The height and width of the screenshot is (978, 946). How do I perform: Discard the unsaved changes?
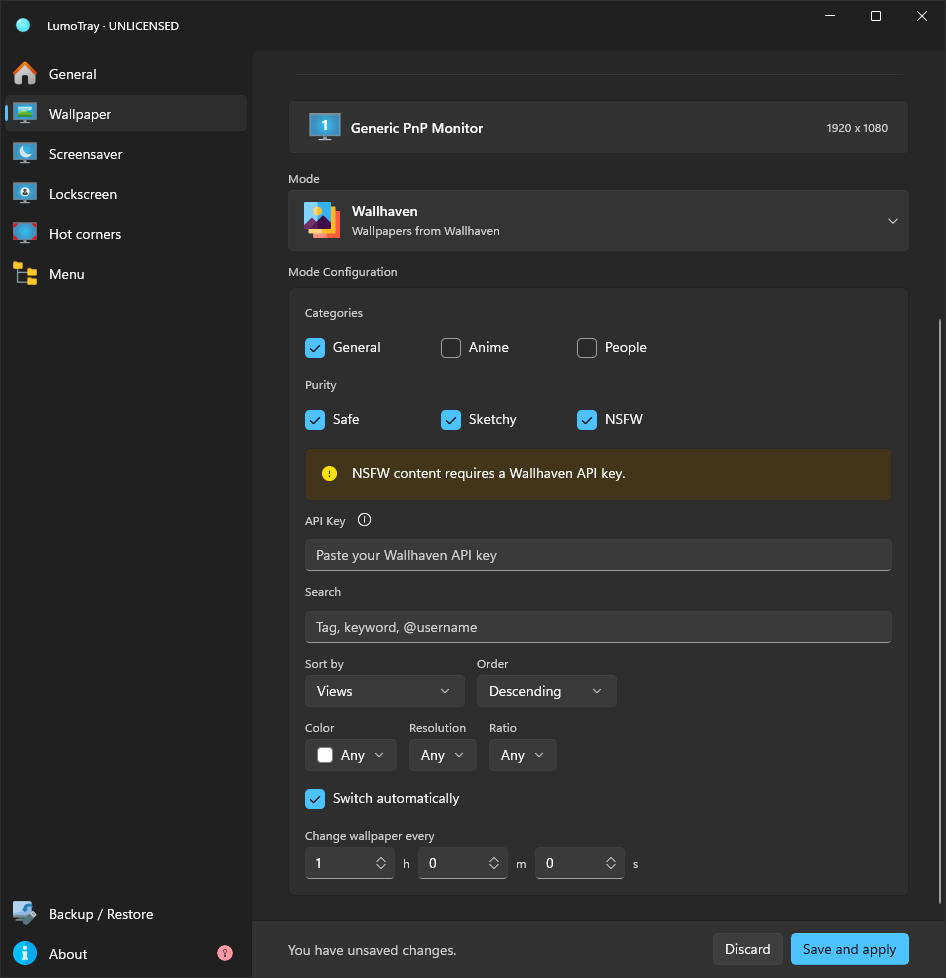point(747,949)
